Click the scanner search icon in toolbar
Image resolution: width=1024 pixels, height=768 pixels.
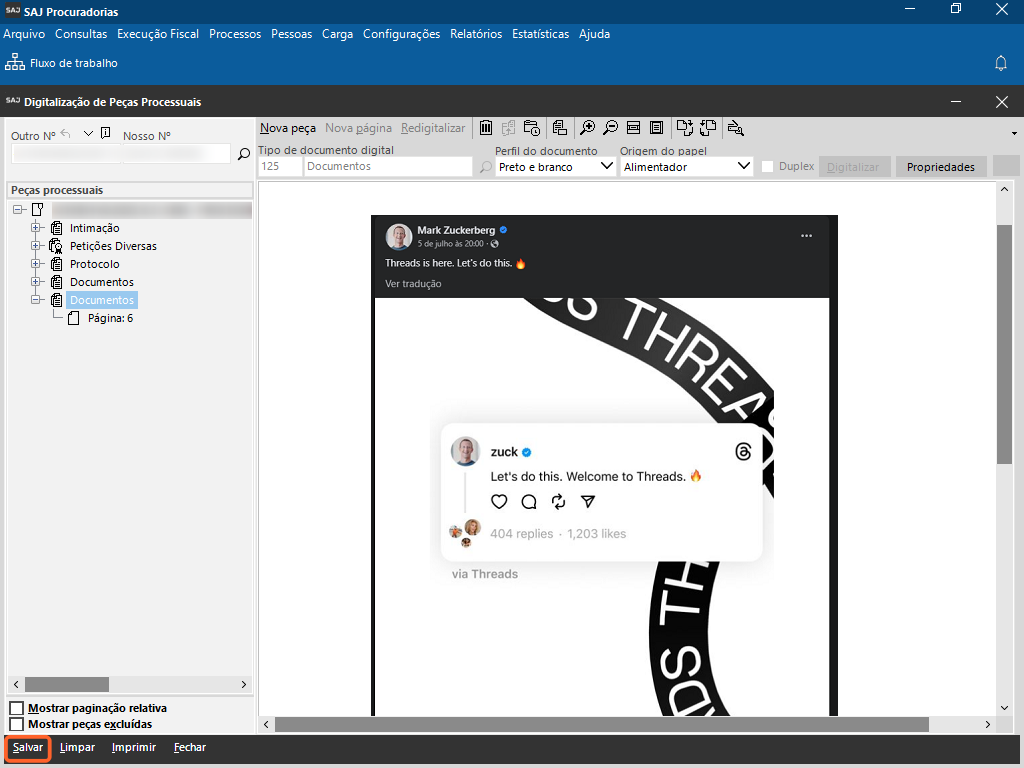coord(735,128)
